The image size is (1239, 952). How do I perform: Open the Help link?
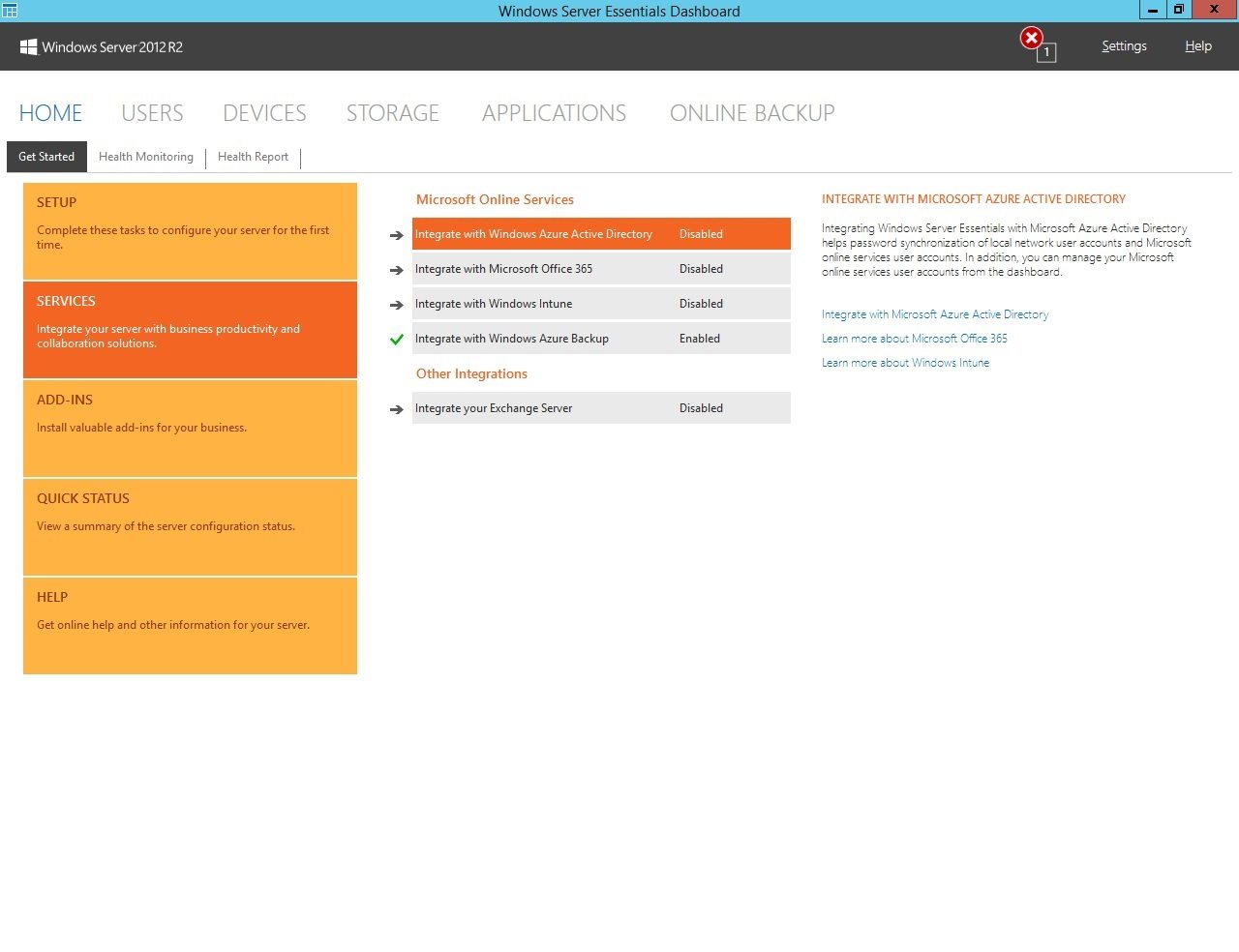pyautogui.click(x=1198, y=46)
